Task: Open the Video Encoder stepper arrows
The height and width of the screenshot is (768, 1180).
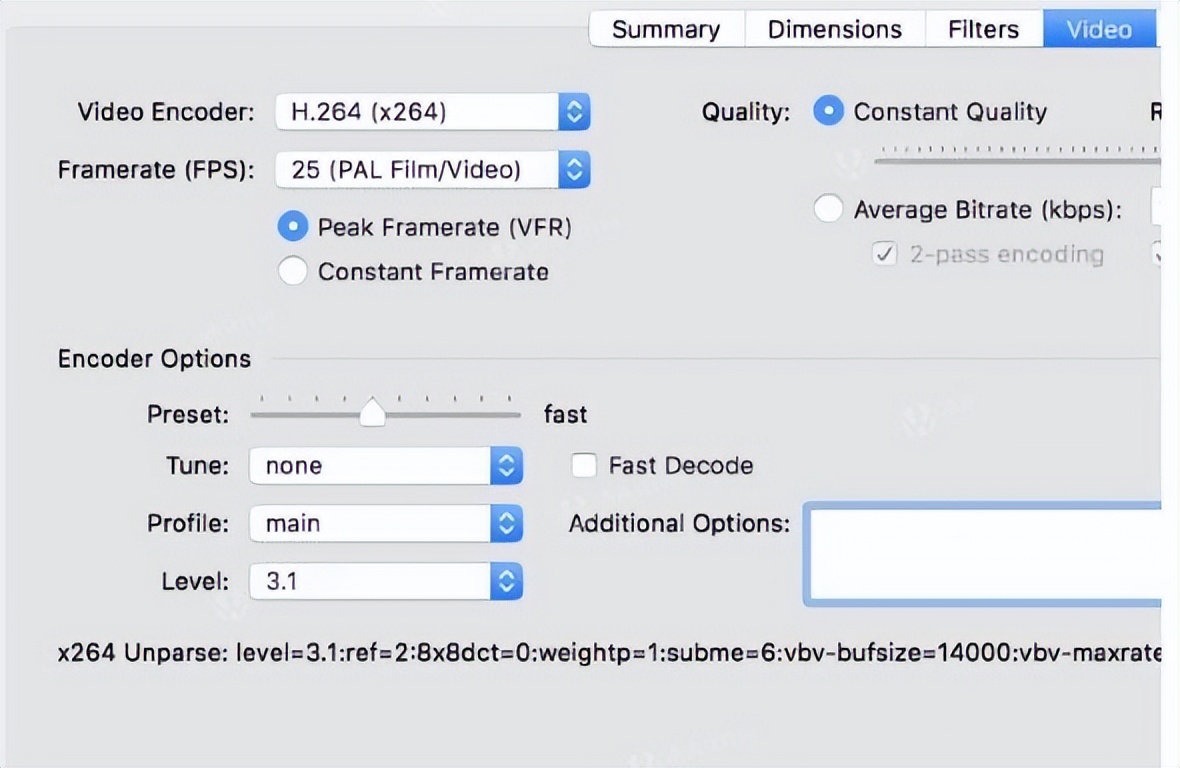Action: point(573,112)
